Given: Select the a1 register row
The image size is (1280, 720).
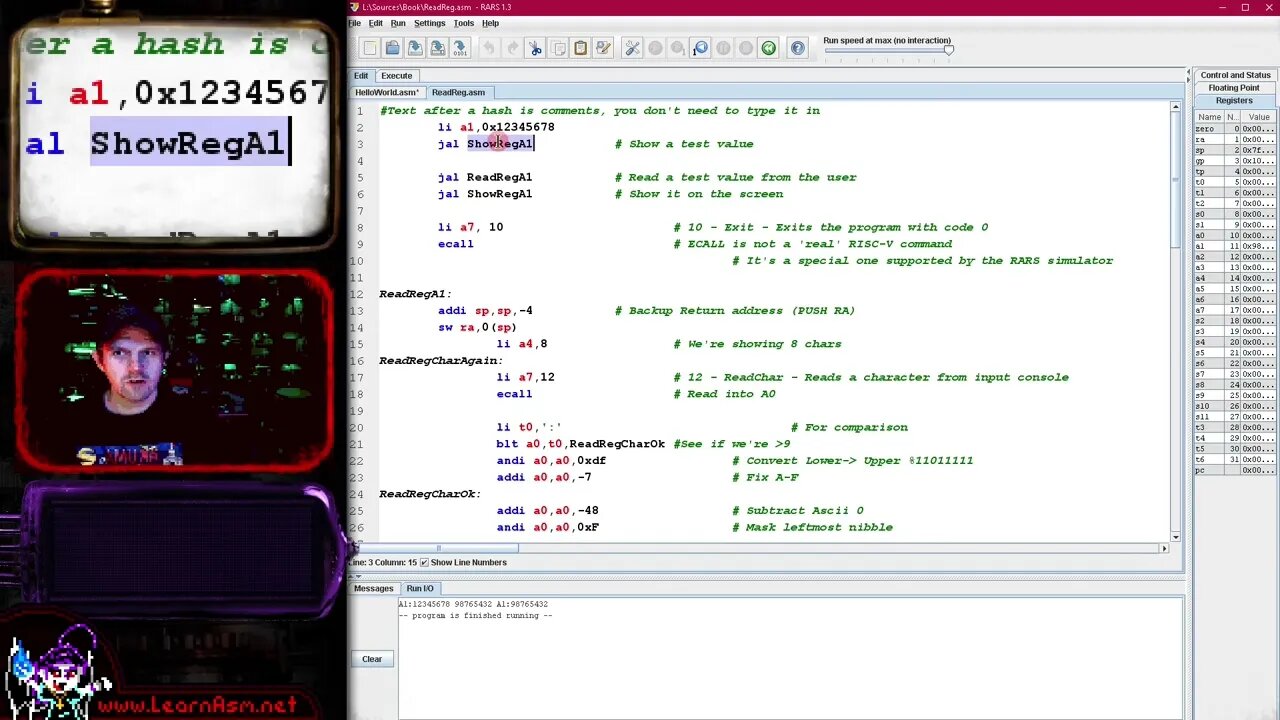Looking at the screenshot, I should (1236, 246).
